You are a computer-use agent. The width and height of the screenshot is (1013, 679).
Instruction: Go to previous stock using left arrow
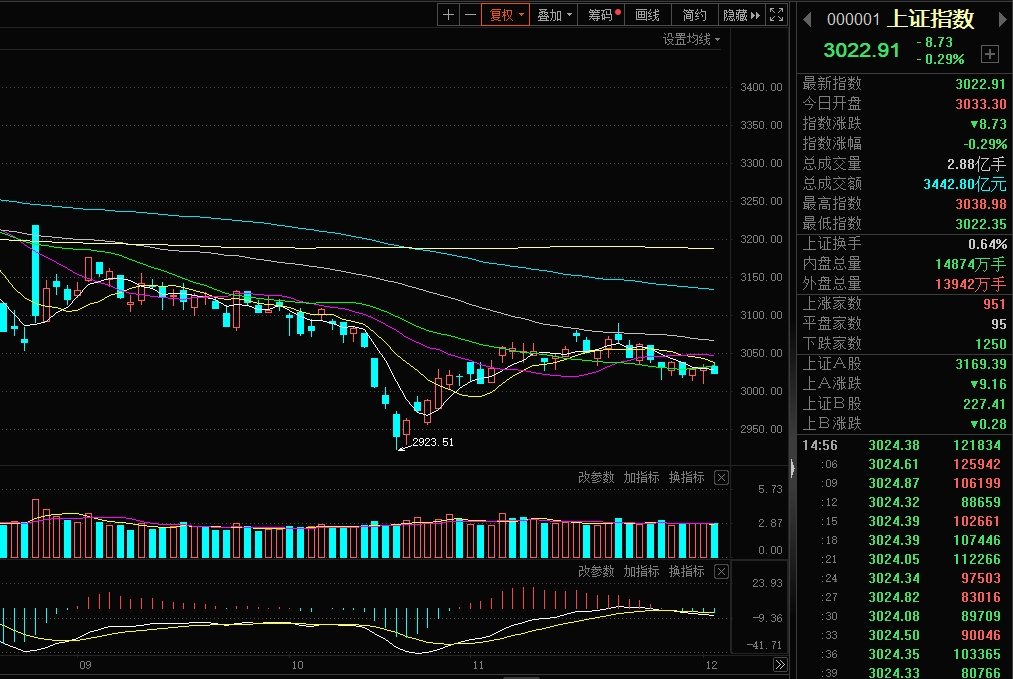(807, 19)
